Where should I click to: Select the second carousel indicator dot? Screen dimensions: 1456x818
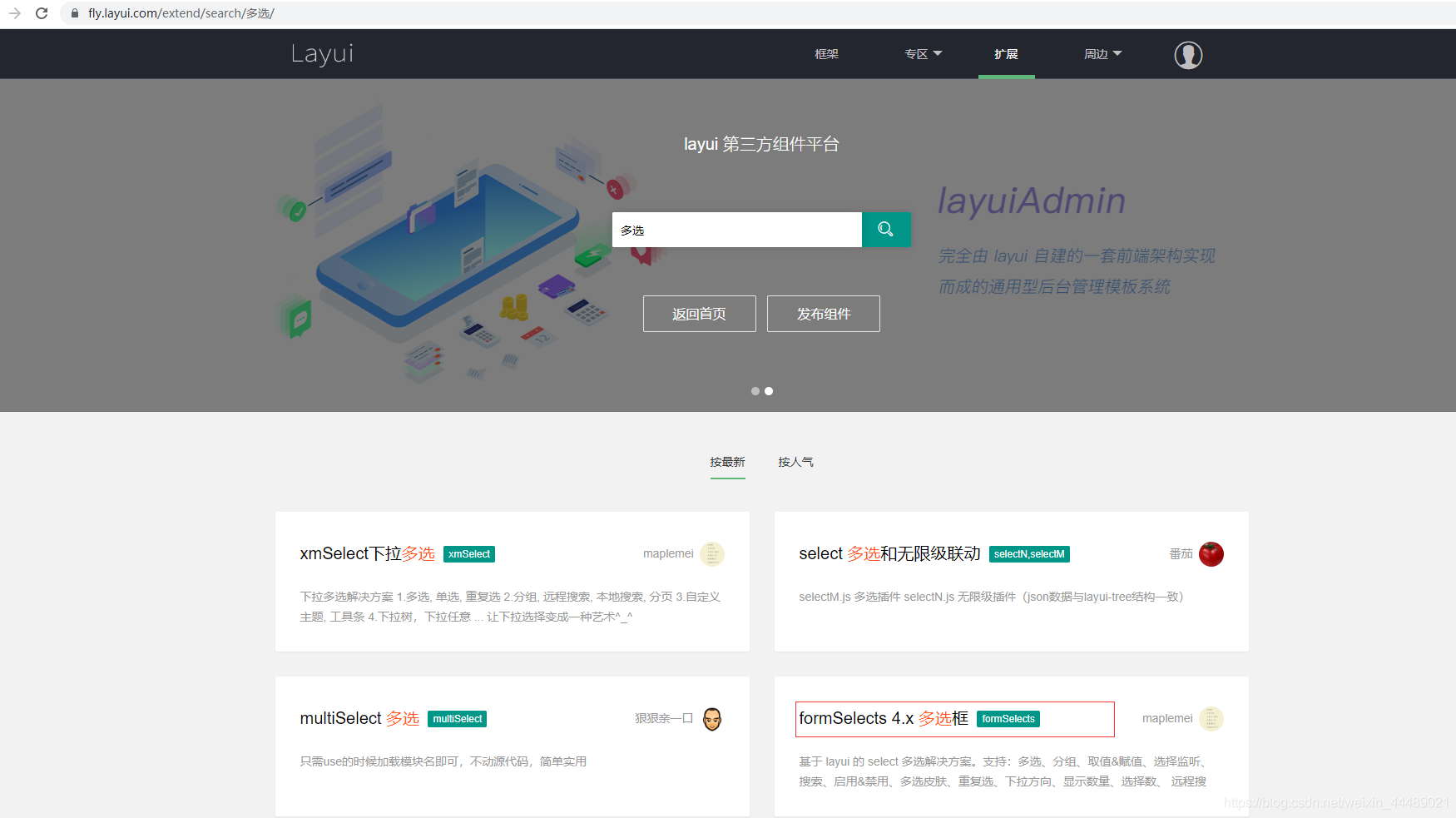[769, 390]
